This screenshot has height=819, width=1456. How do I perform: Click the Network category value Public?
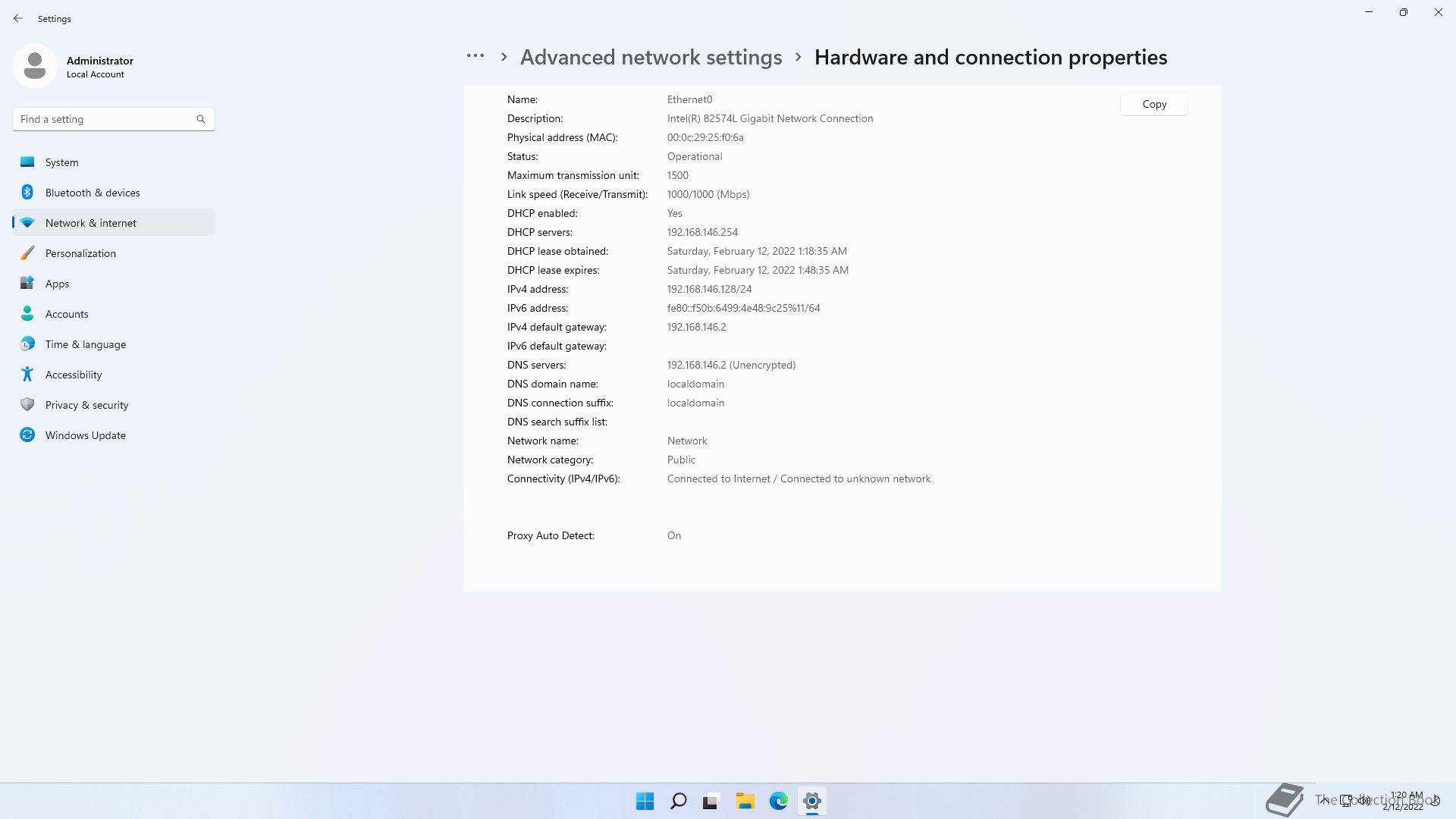coord(681,460)
